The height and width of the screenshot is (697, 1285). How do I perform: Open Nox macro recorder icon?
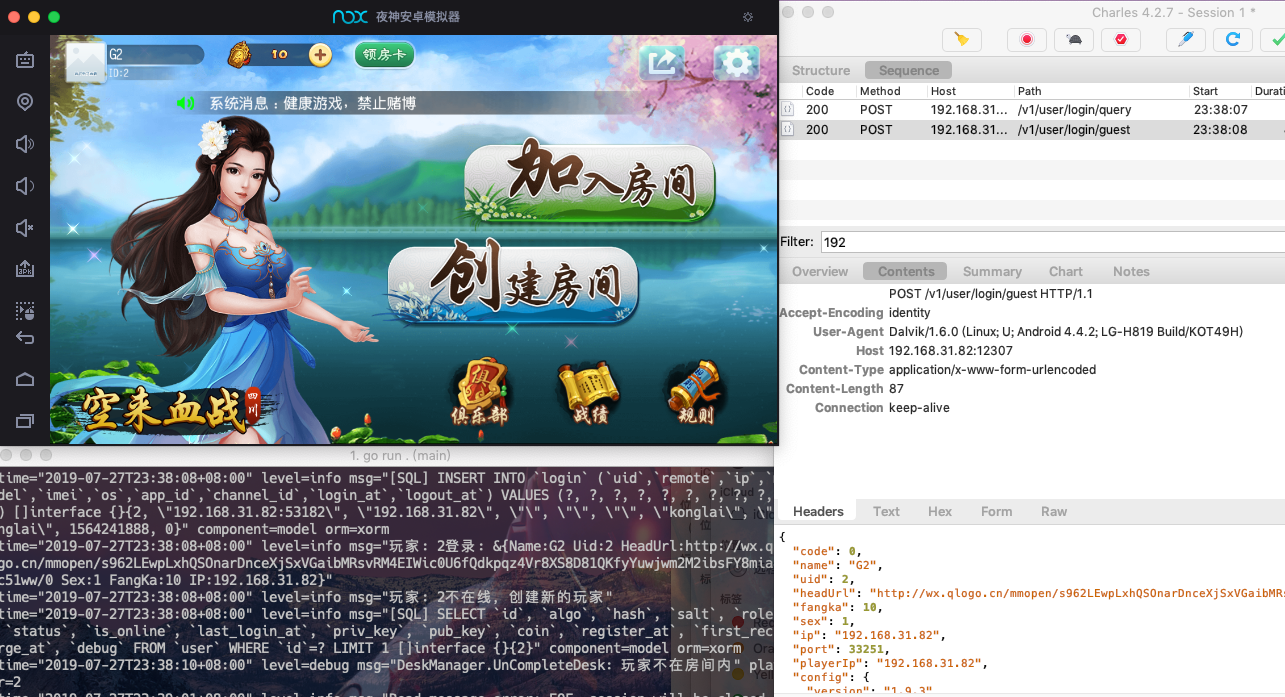[x=25, y=311]
